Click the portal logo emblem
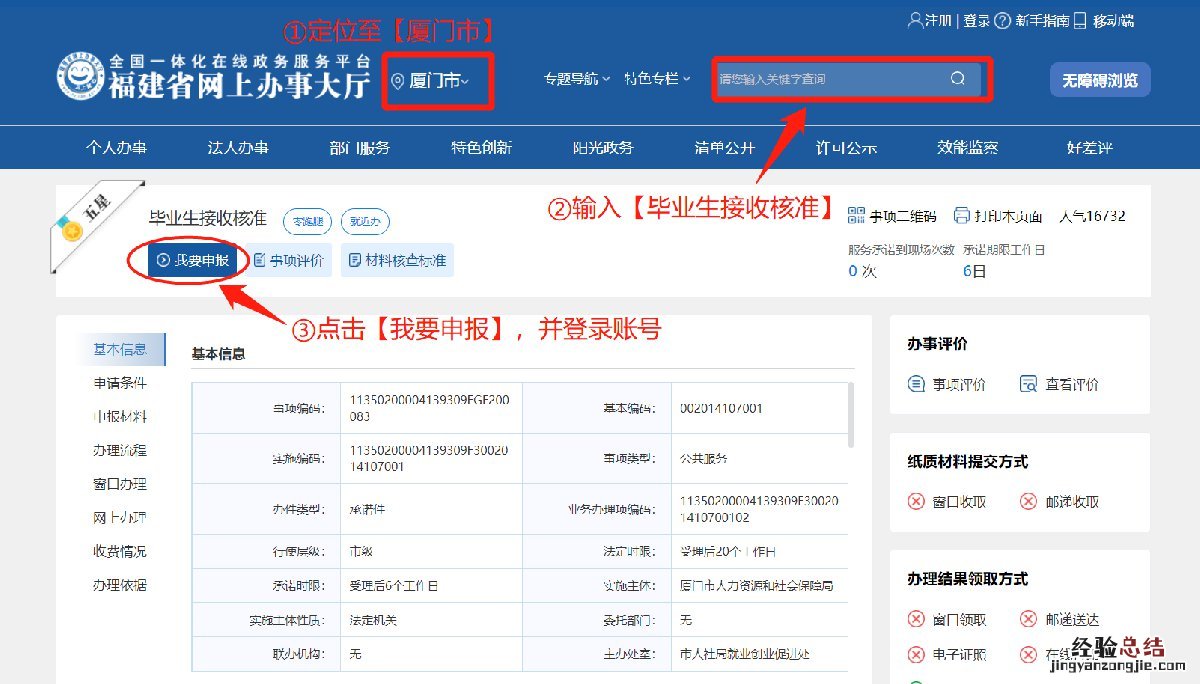The width and height of the screenshot is (1200, 684). point(80,75)
